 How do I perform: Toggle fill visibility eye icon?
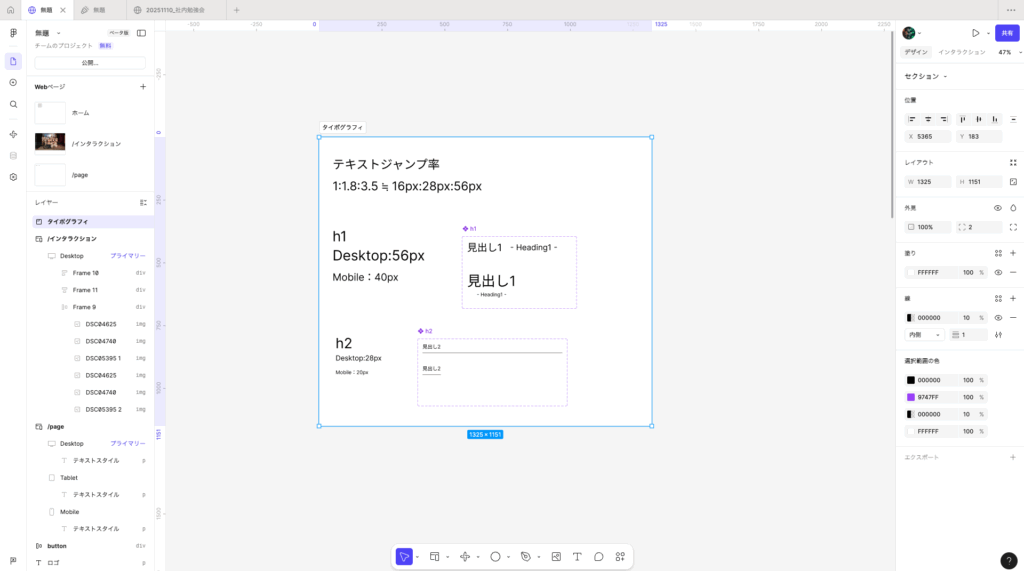point(998,272)
